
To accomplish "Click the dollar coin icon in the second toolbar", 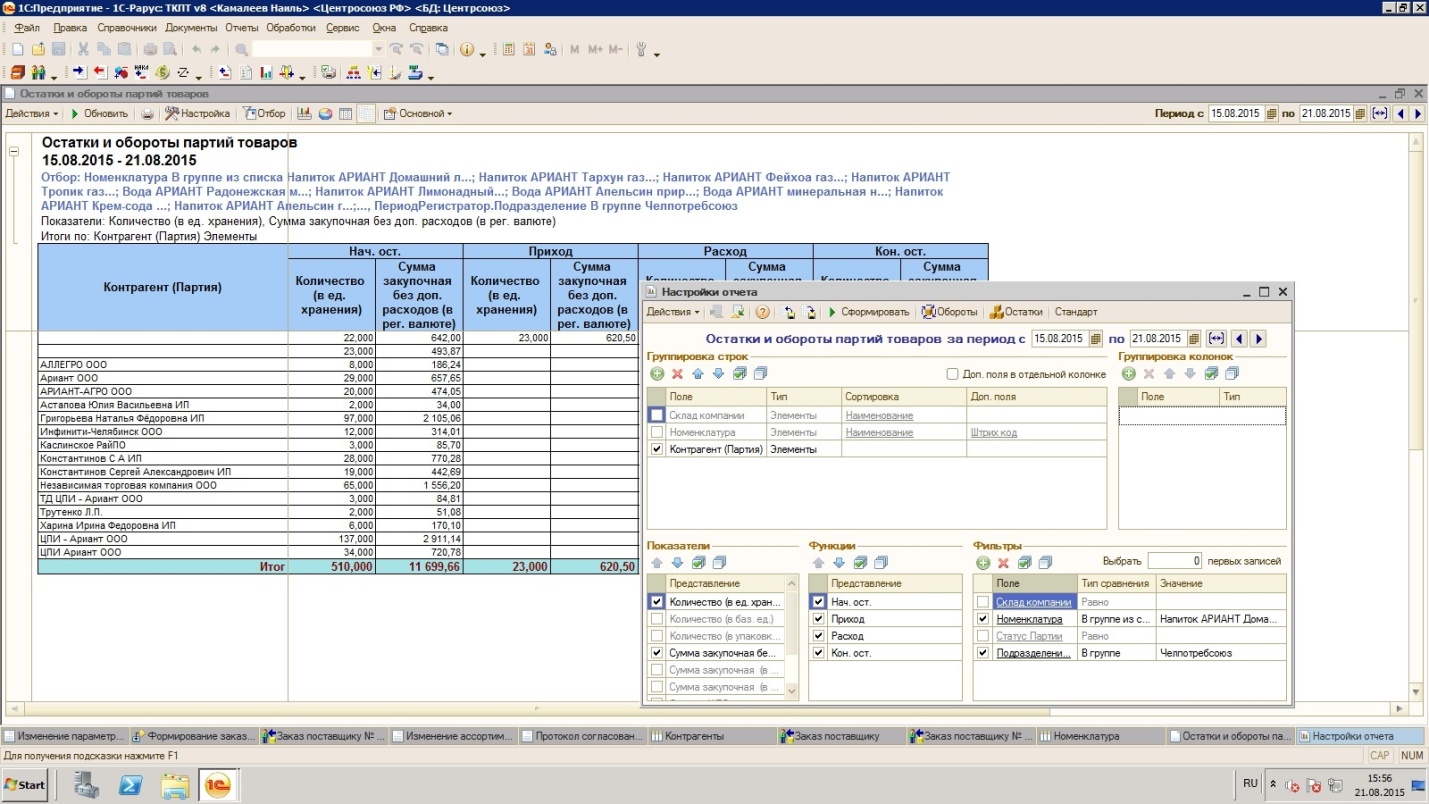I will 162,72.
